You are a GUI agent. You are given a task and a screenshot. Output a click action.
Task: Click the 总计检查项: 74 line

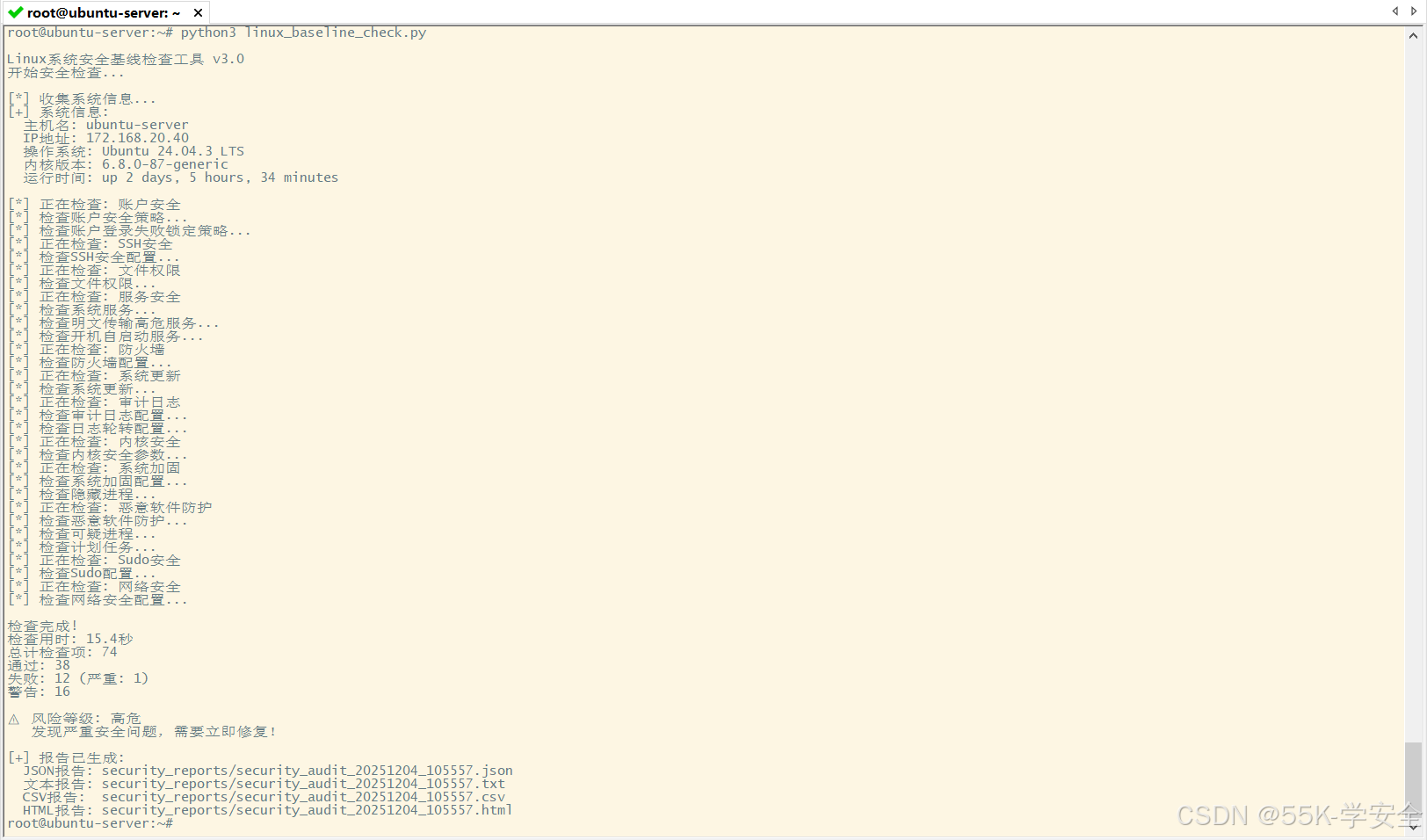point(62,652)
